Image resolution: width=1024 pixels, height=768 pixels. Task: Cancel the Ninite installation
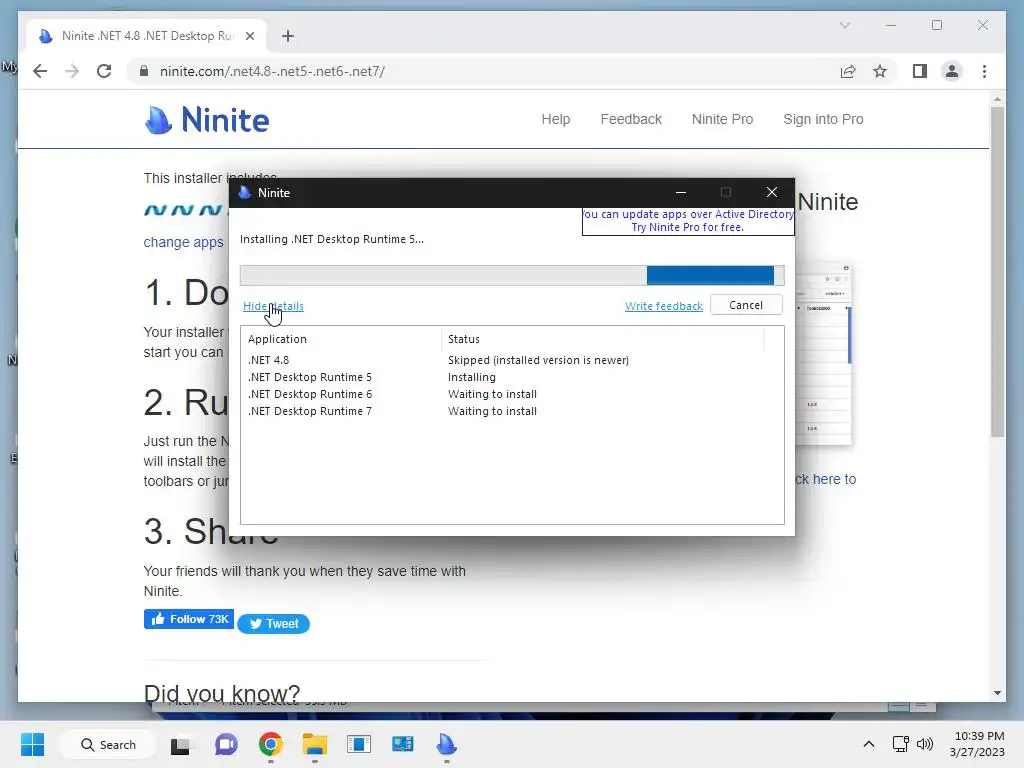coord(746,305)
